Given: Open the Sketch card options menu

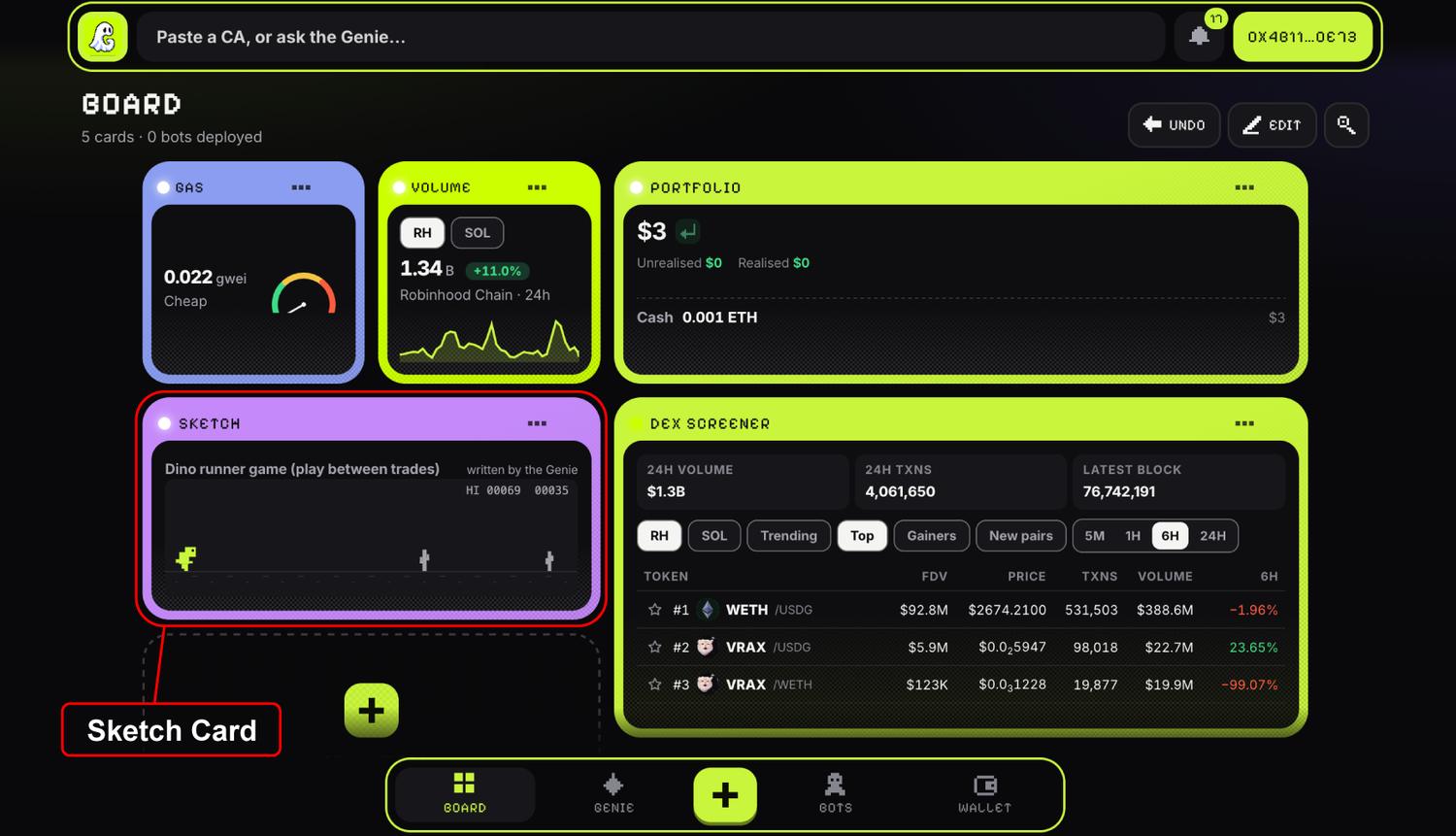Looking at the screenshot, I should 537,423.
